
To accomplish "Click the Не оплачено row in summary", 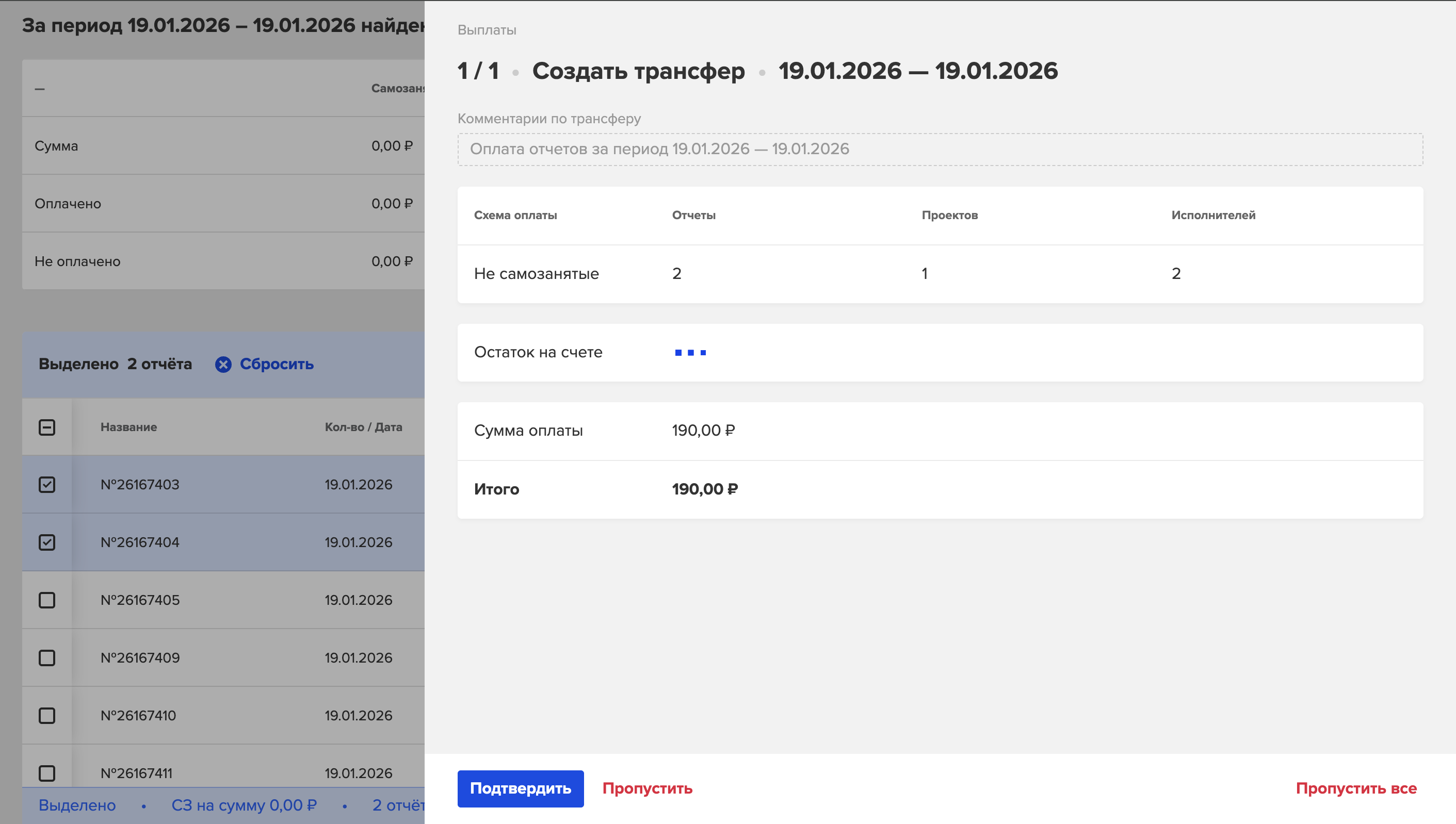I will [x=223, y=261].
